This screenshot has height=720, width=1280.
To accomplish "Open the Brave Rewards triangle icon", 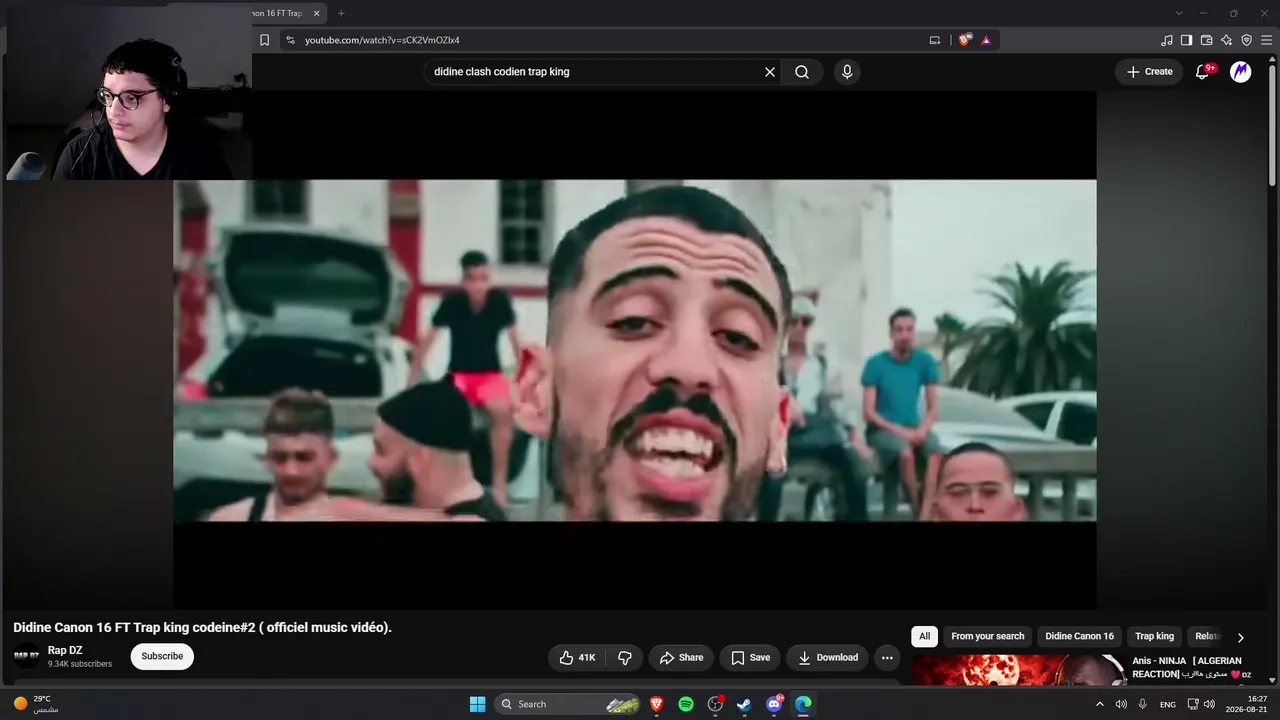I will [986, 40].
